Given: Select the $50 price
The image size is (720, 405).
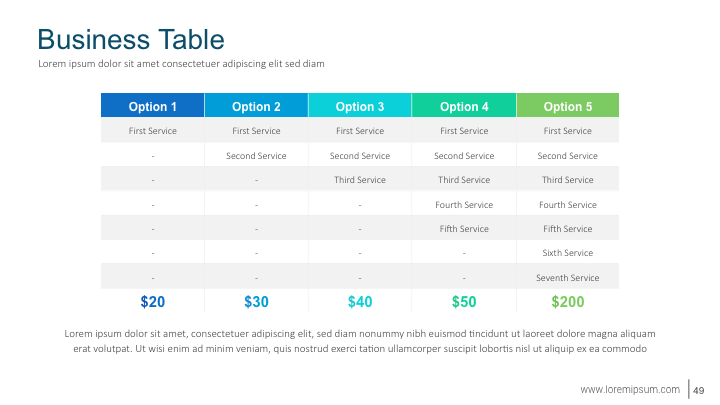Looking at the screenshot, I should 464,301.
